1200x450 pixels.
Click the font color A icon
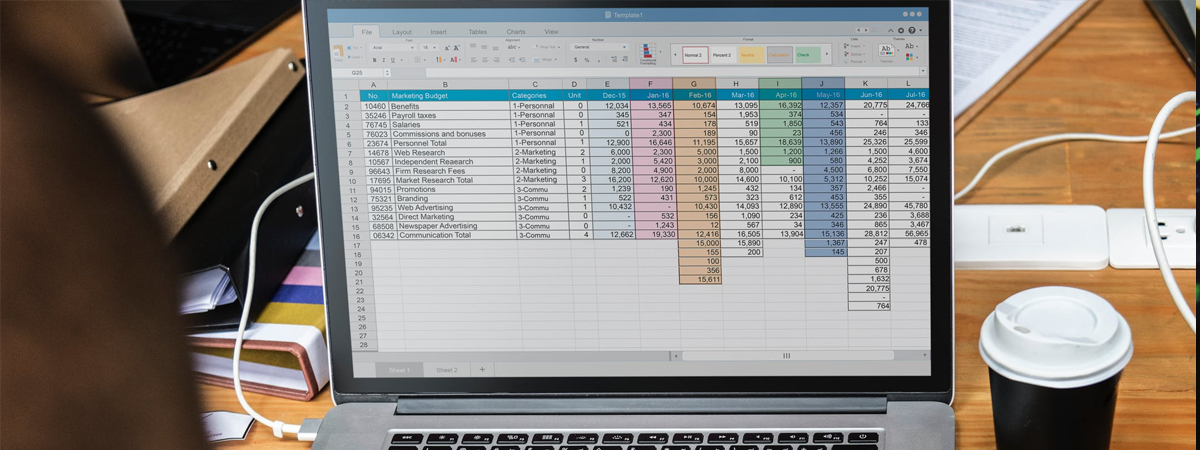[454, 59]
